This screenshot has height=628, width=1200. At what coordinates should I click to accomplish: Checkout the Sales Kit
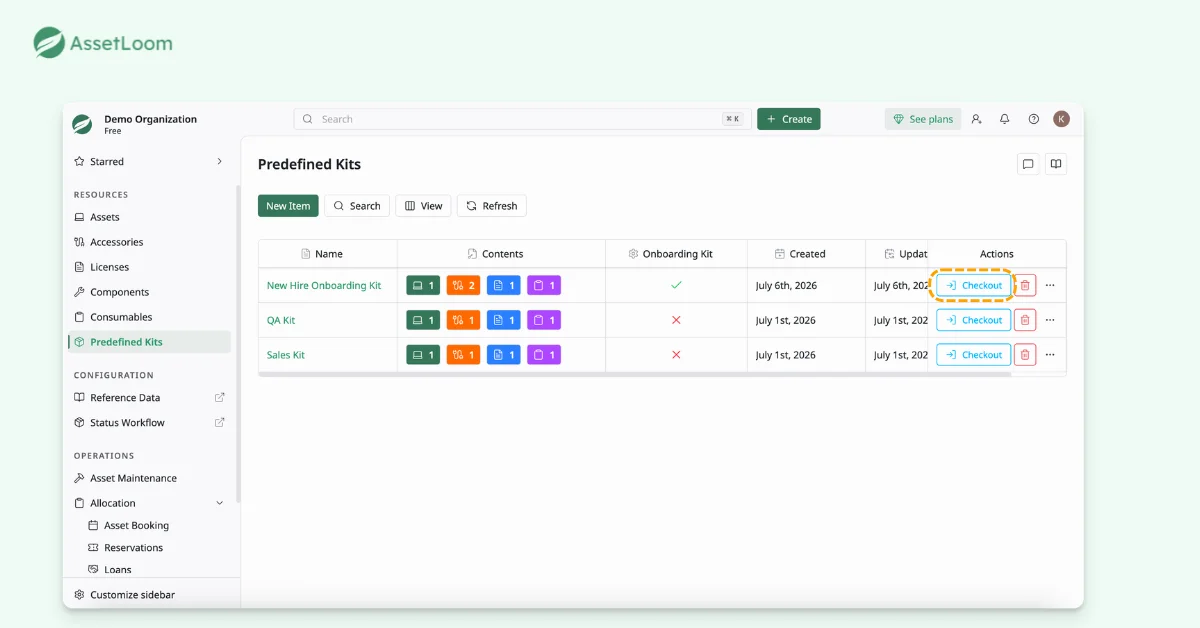tap(974, 355)
